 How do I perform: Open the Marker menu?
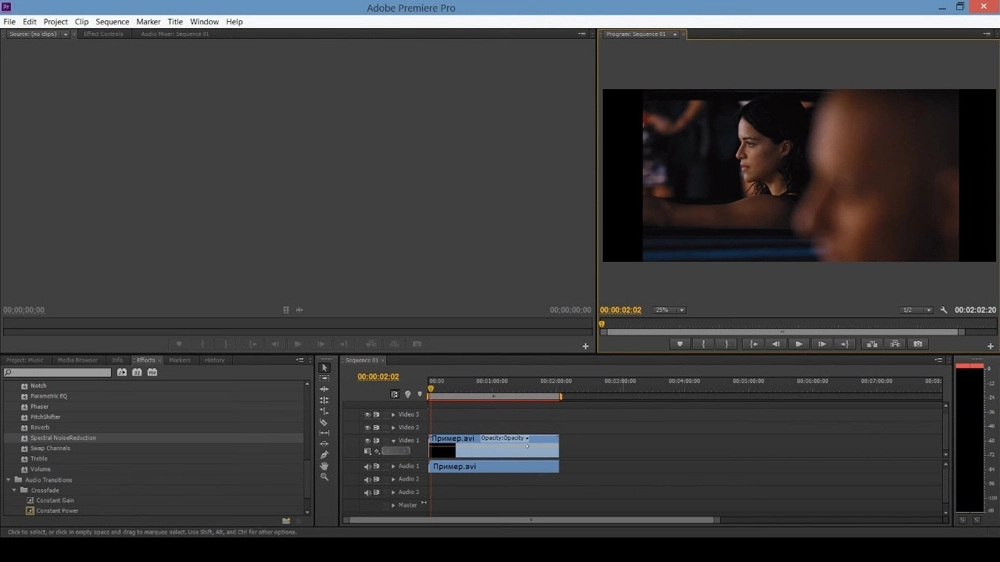[x=148, y=22]
